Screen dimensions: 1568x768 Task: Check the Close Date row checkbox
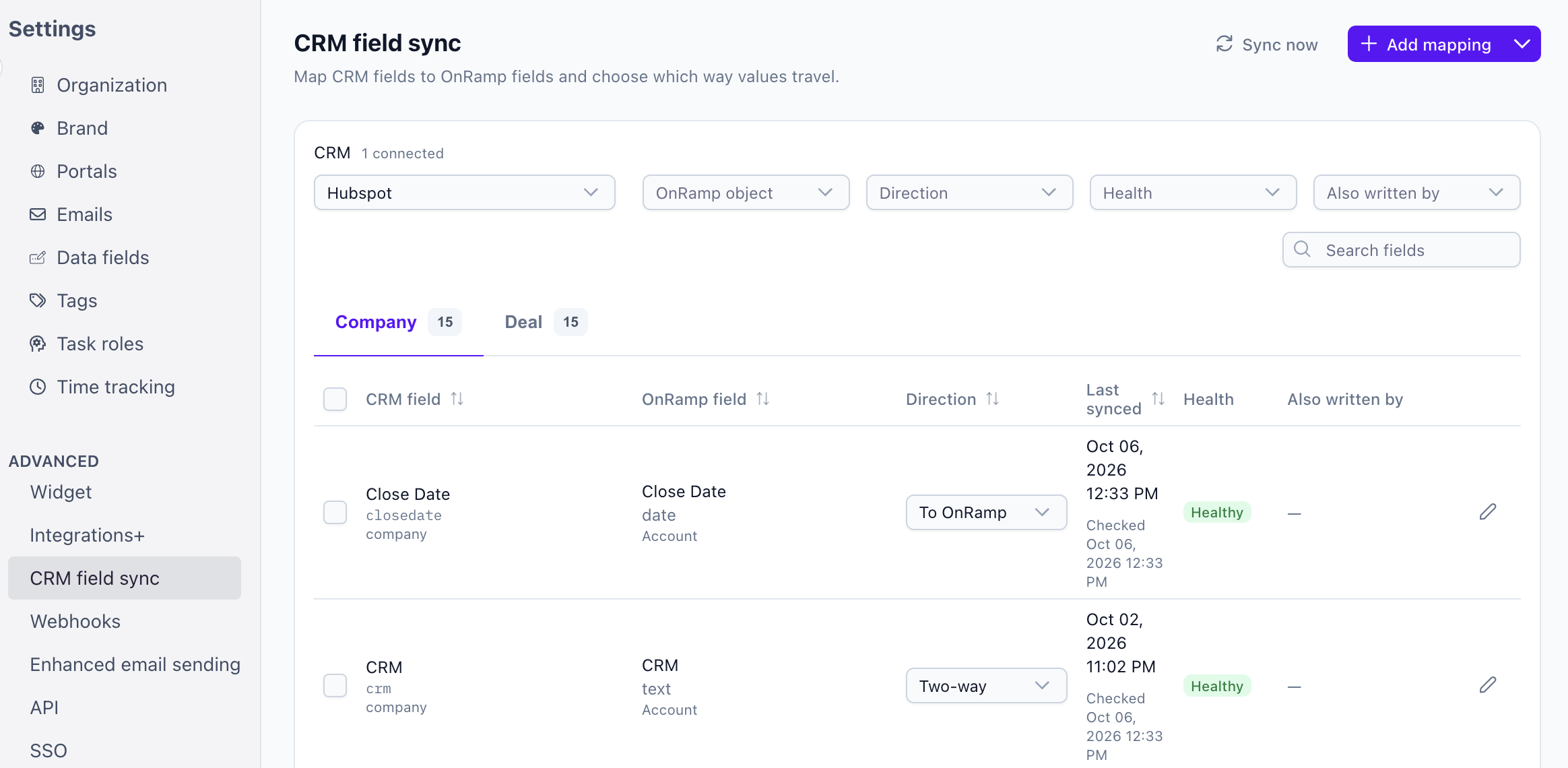coord(335,512)
